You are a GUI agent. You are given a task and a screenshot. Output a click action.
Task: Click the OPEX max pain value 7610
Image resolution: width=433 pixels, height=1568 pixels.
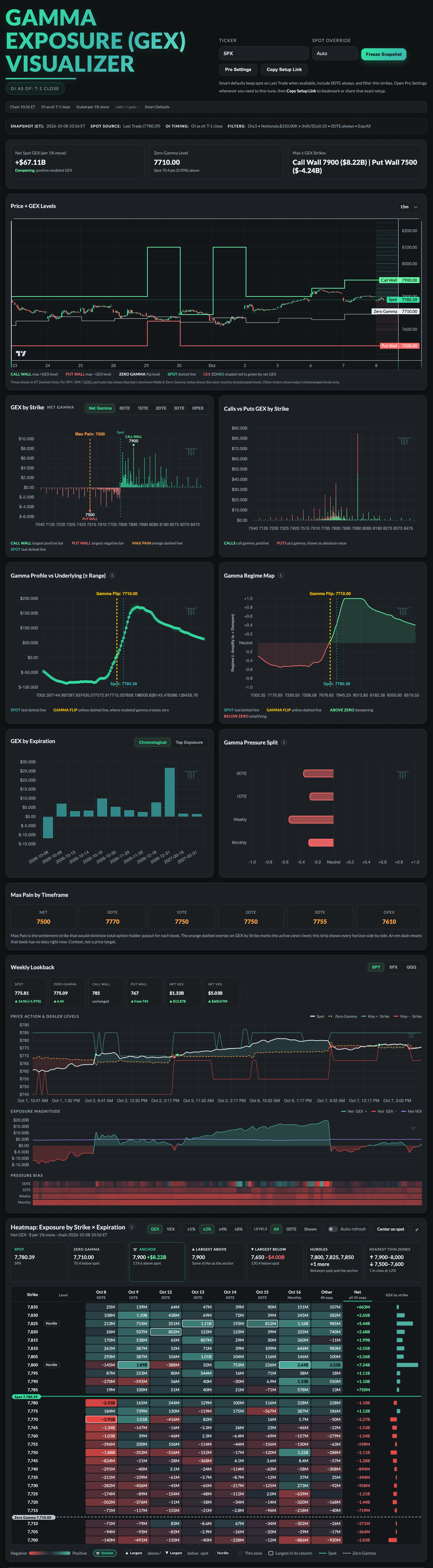point(389,922)
